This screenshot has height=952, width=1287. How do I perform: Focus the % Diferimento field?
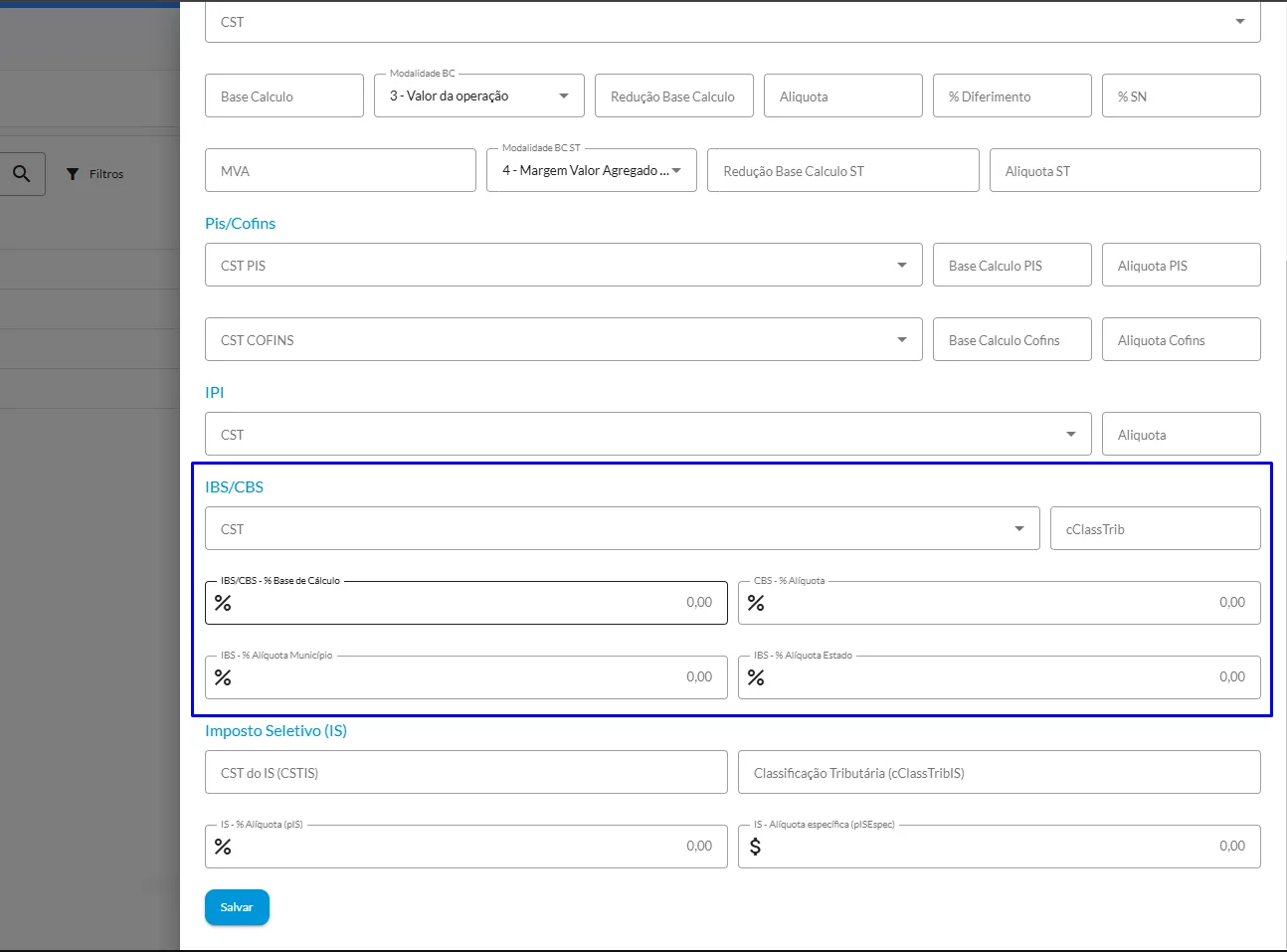1012,95
